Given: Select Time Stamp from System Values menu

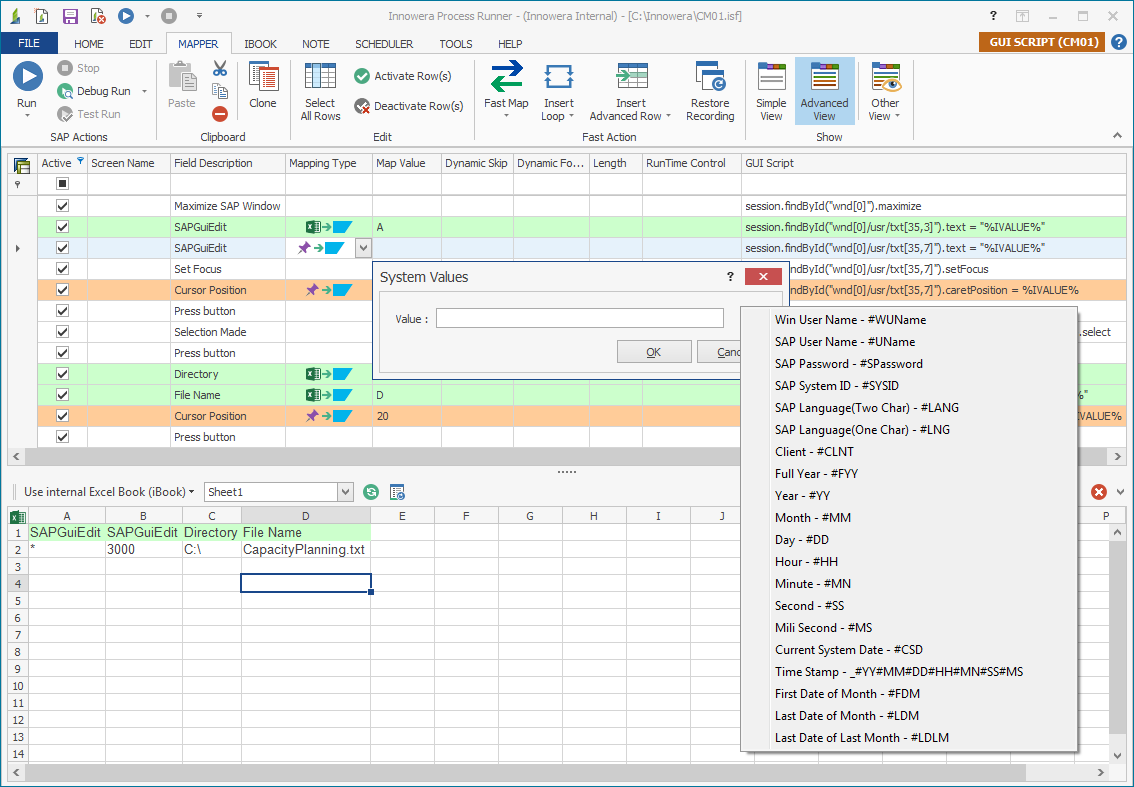Looking at the screenshot, I should 899,671.
